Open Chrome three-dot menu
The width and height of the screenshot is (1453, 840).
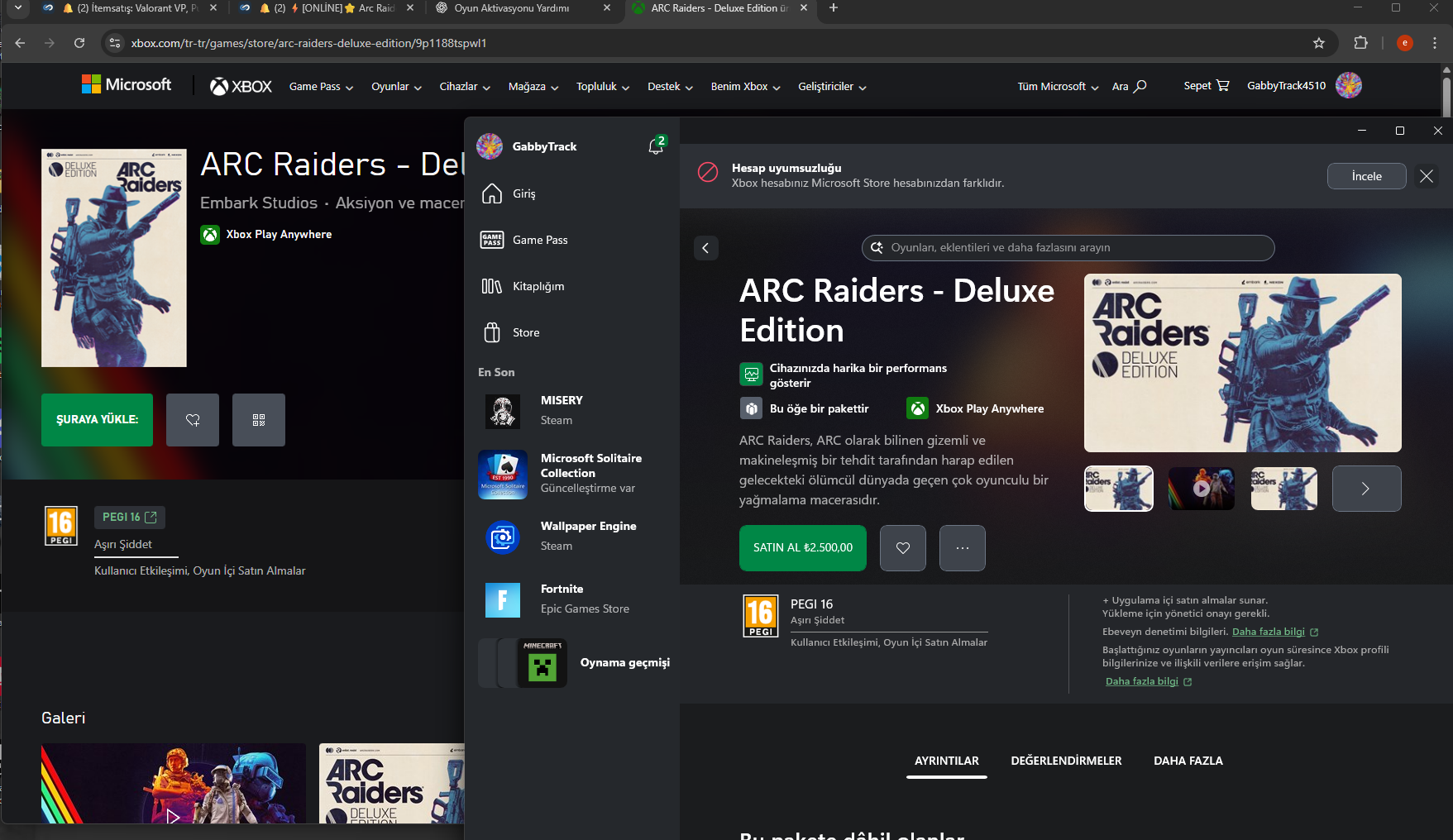[x=1435, y=43]
